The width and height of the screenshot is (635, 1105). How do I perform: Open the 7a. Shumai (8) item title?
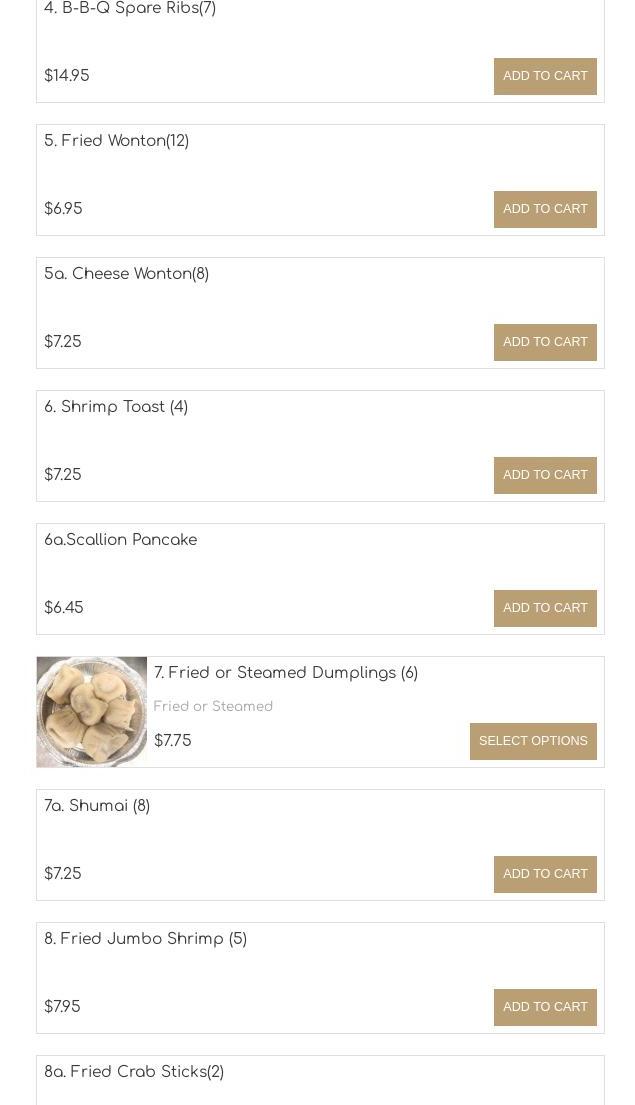pyautogui.click(x=97, y=805)
